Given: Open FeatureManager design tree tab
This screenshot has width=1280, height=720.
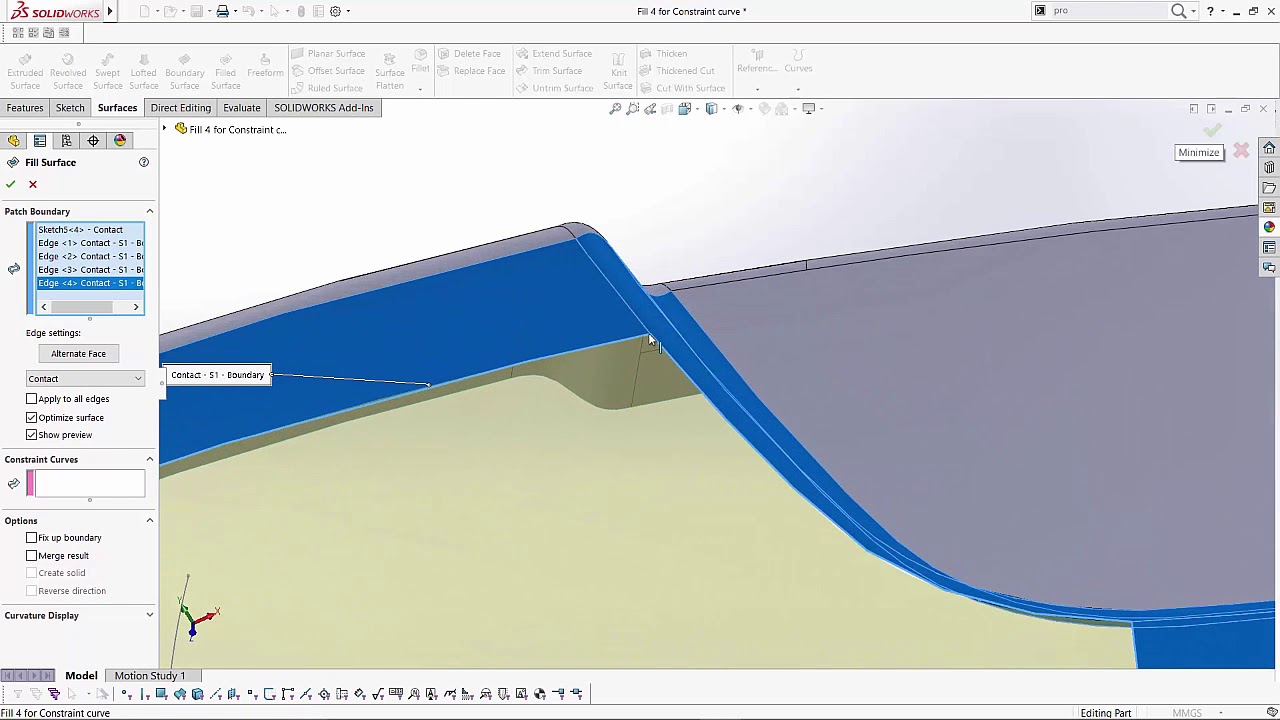Looking at the screenshot, I should click(x=14, y=141).
